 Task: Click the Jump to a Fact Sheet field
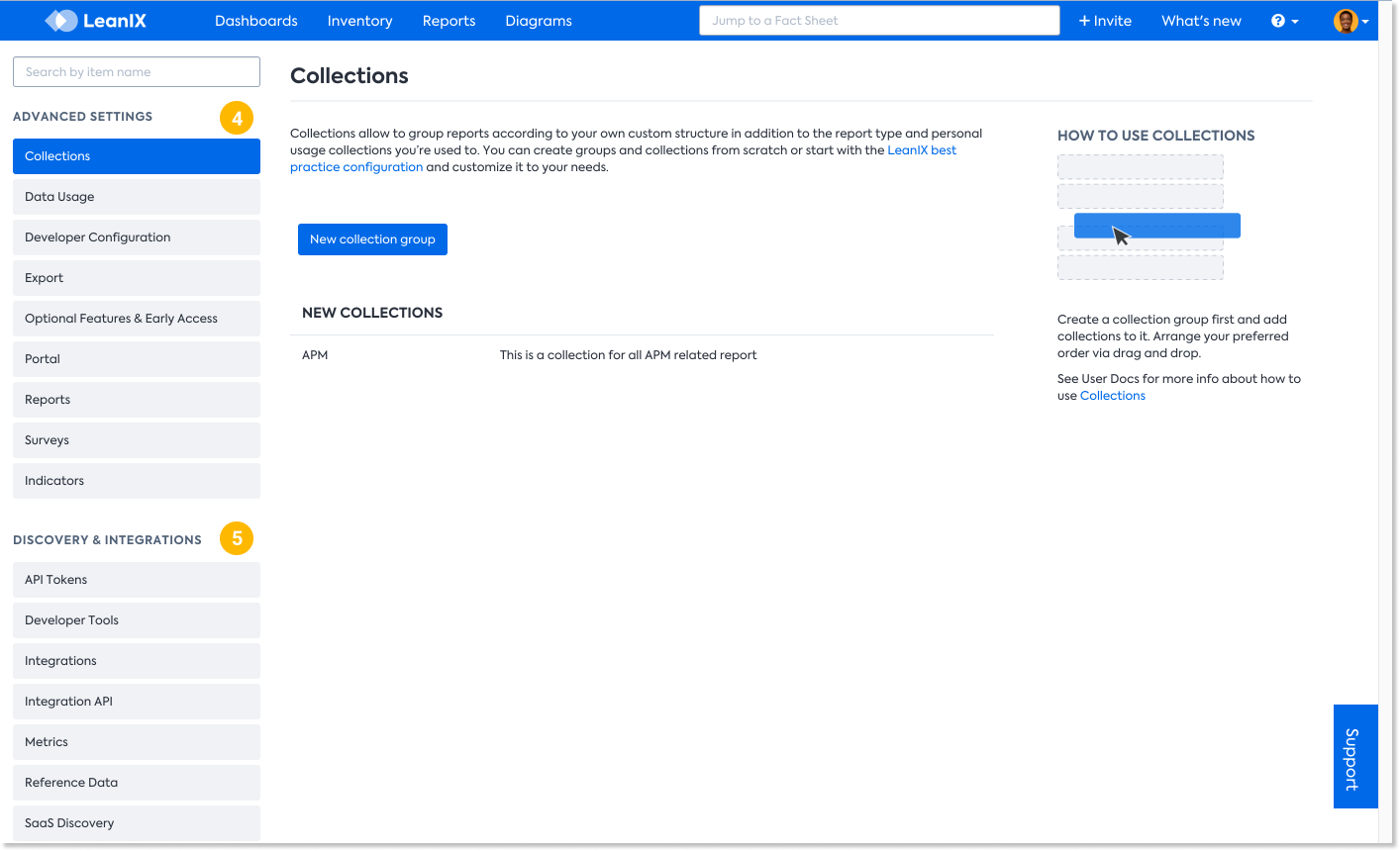(x=879, y=21)
